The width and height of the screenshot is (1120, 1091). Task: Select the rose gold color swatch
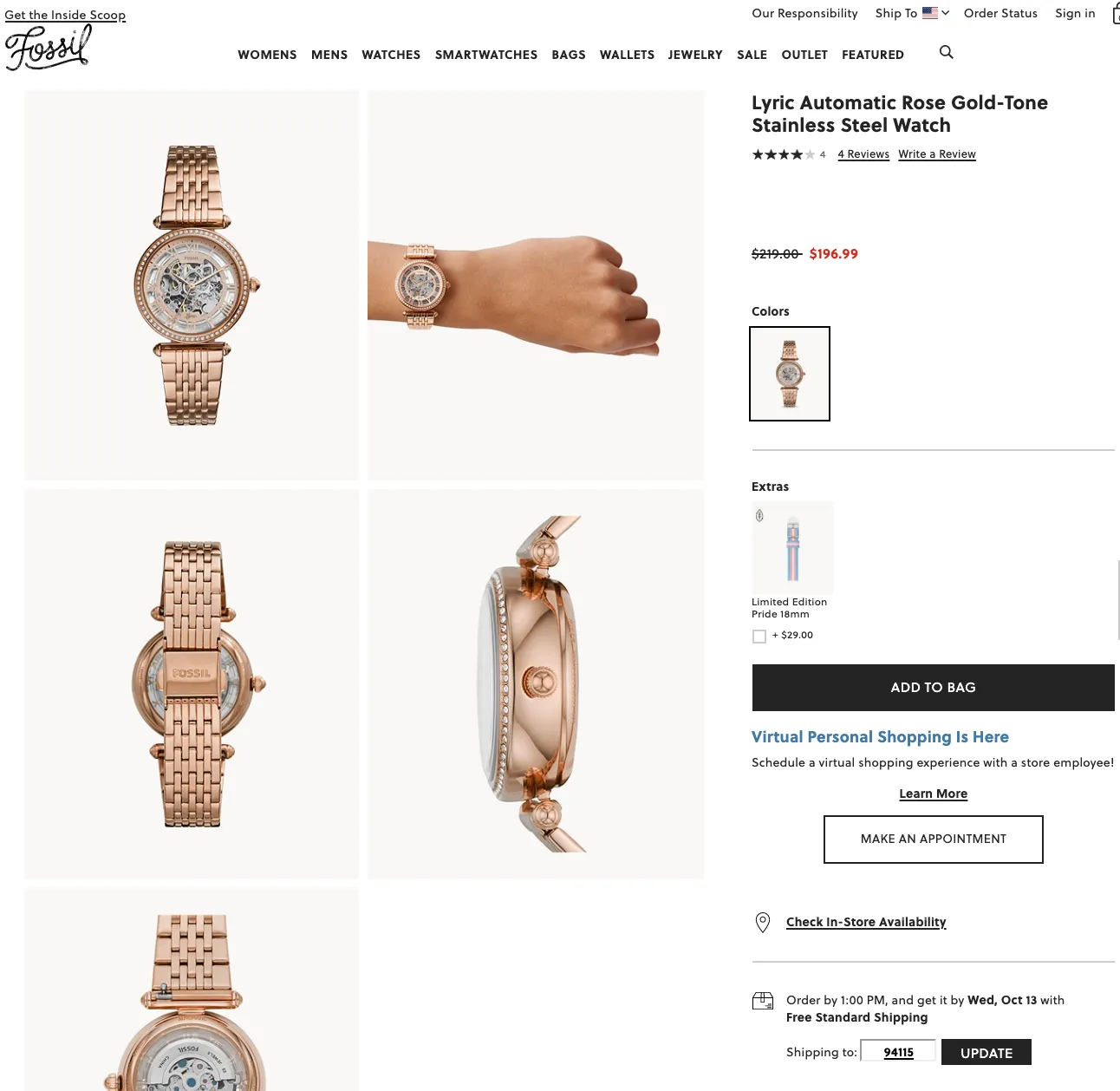790,374
